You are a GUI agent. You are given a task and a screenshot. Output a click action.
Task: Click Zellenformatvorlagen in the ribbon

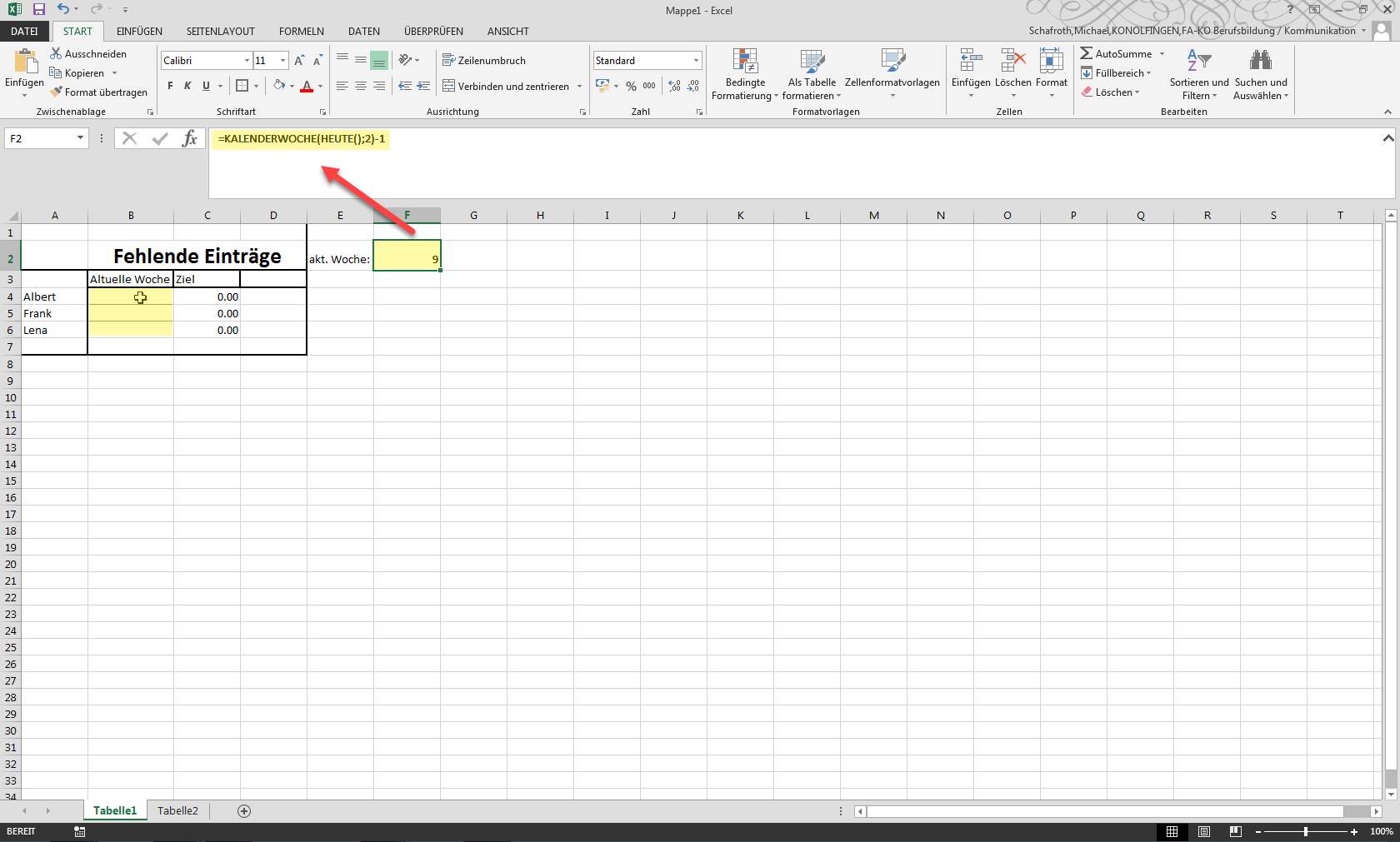pyautogui.click(x=893, y=75)
